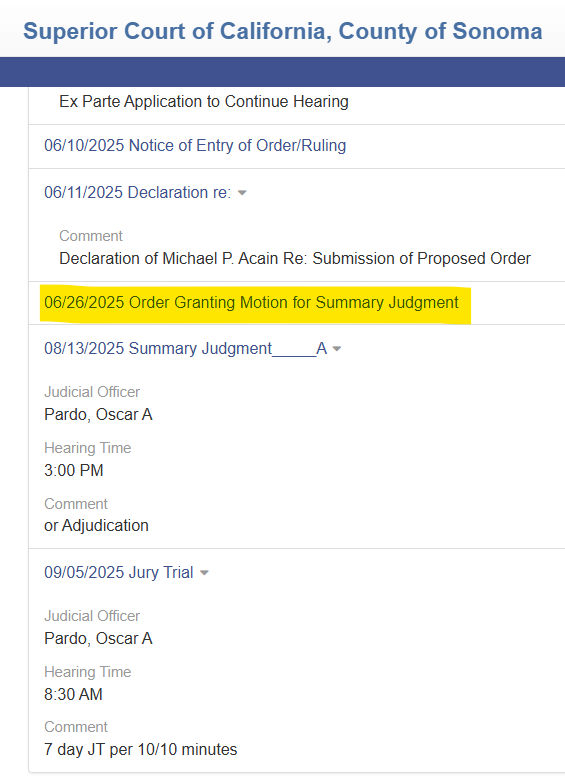Image resolution: width=565 pixels, height=781 pixels.
Task: Open 06/11/2025 Declaration re: entry
Action: [138, 192]
